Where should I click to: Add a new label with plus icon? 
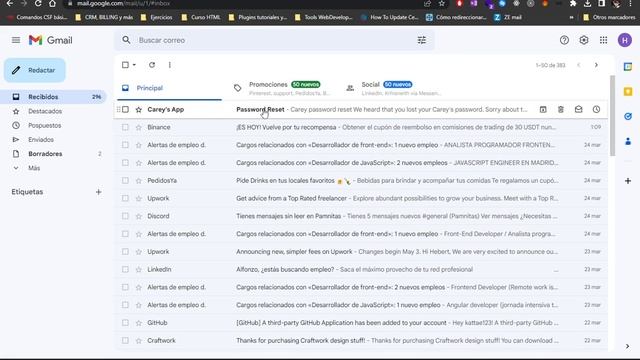(x=98, y=192)
